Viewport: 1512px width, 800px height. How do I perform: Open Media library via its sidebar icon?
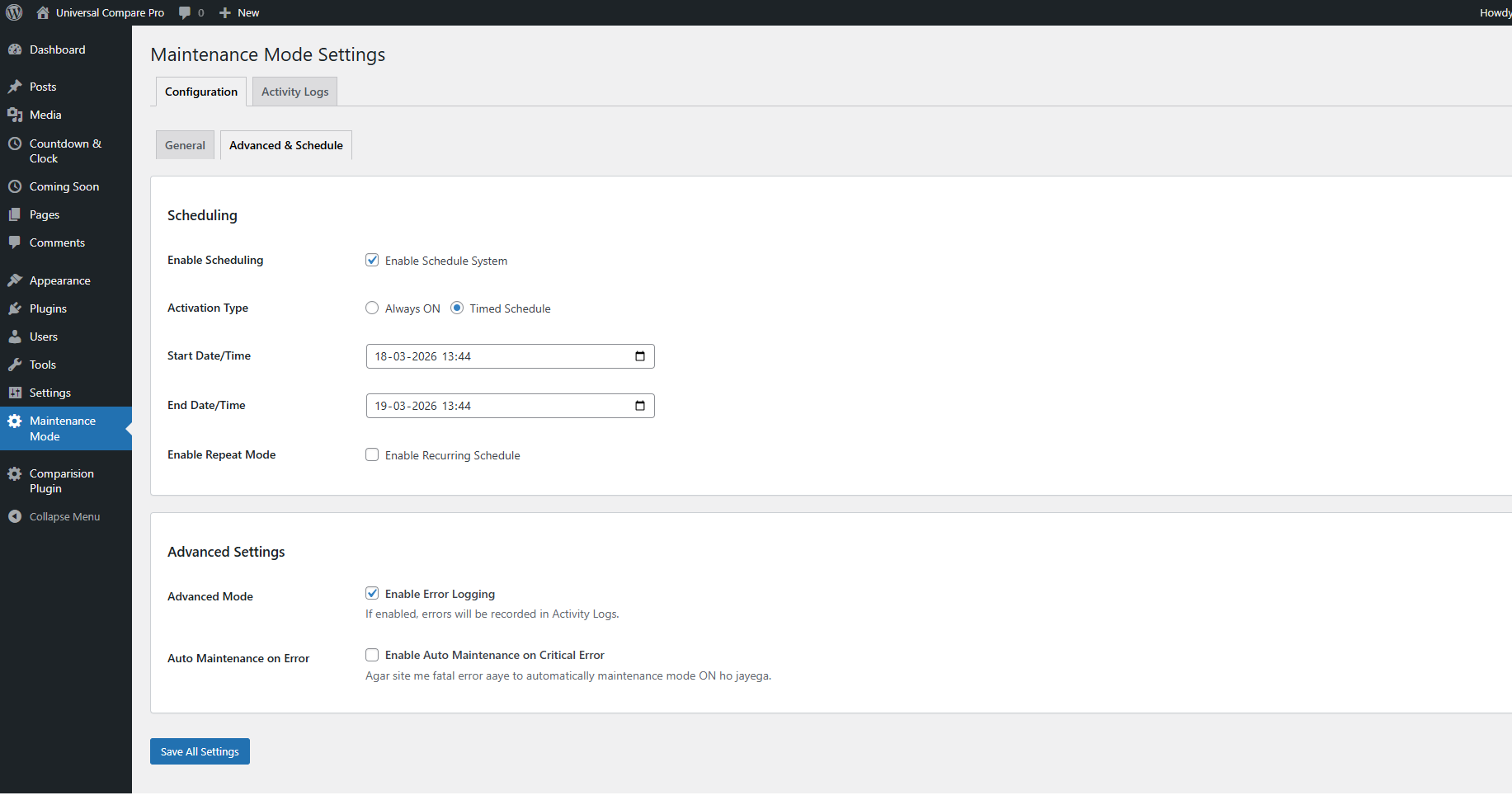click(15, 115)
